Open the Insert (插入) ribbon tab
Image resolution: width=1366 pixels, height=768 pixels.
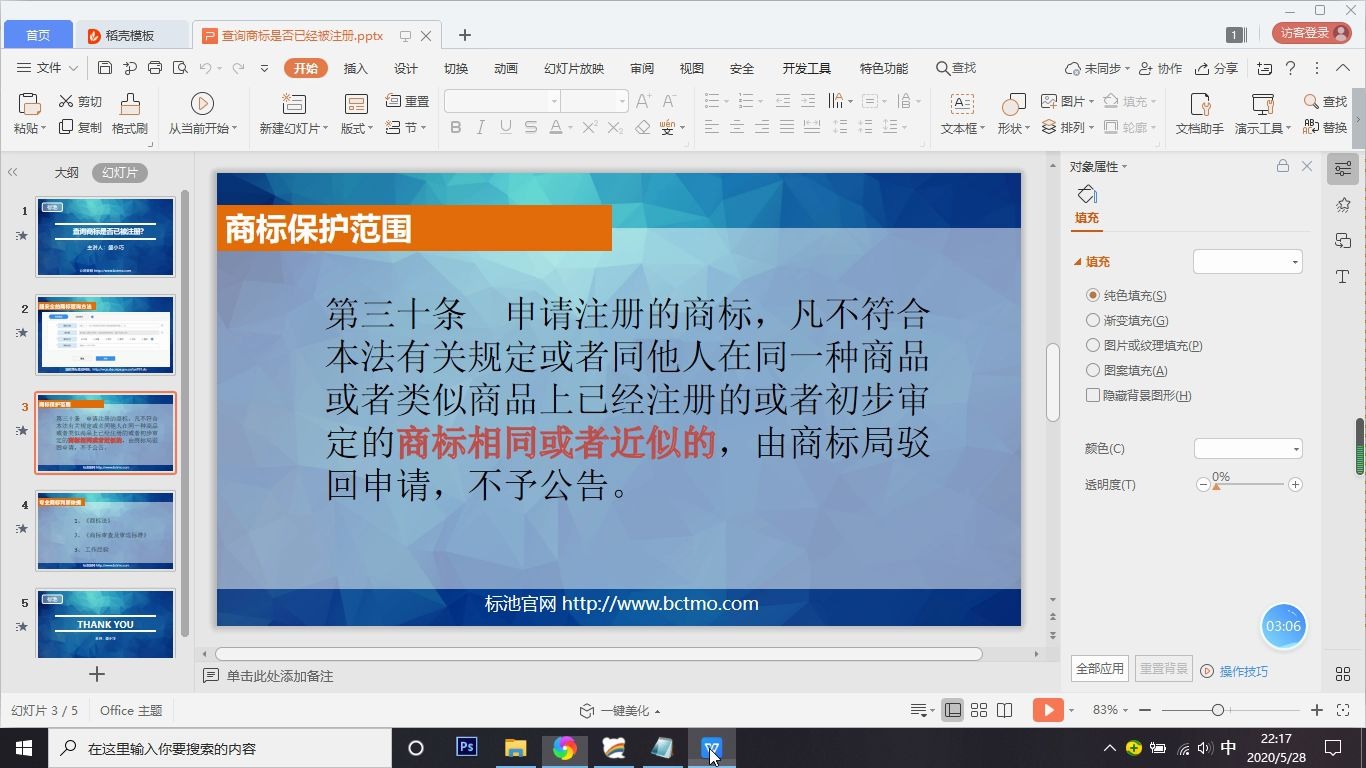pos(355,68)
